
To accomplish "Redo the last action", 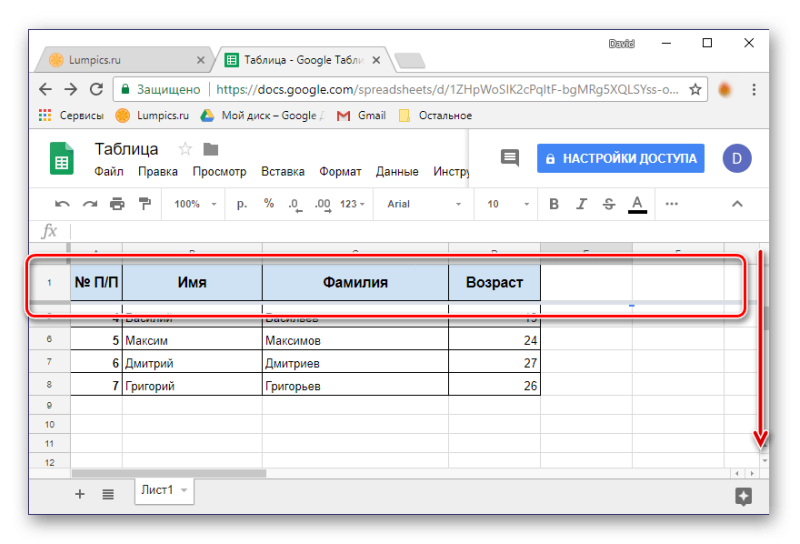I will click(90, 204).
